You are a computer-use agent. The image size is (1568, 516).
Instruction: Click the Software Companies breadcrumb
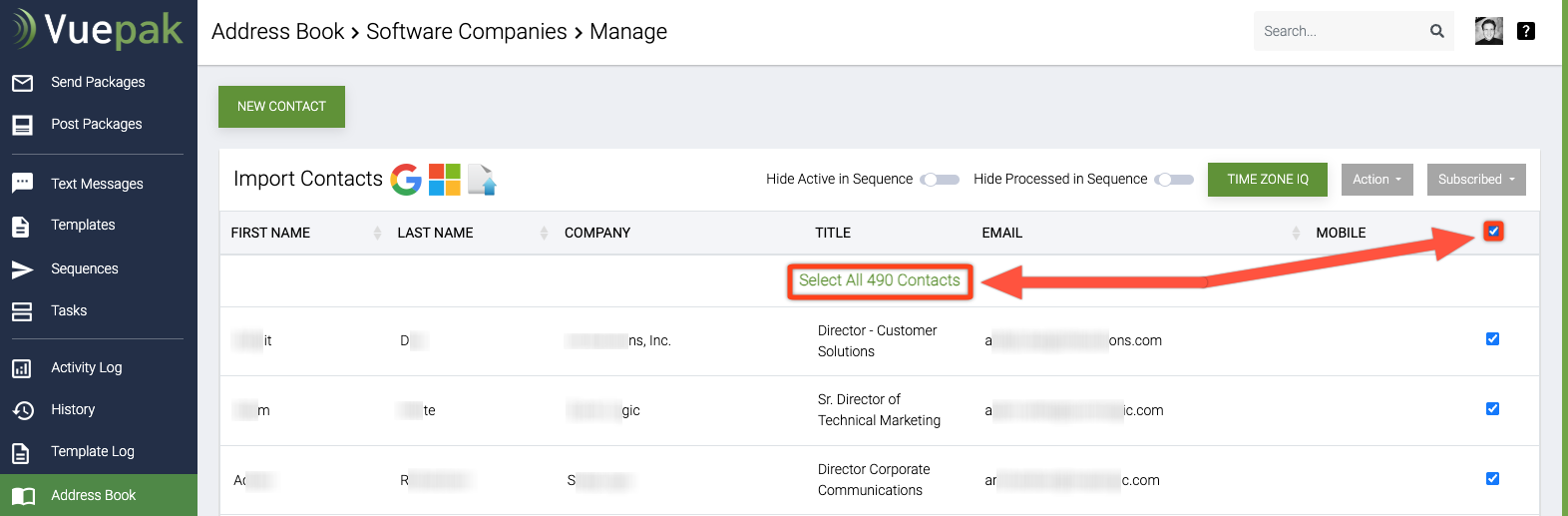tap(466, 32)
